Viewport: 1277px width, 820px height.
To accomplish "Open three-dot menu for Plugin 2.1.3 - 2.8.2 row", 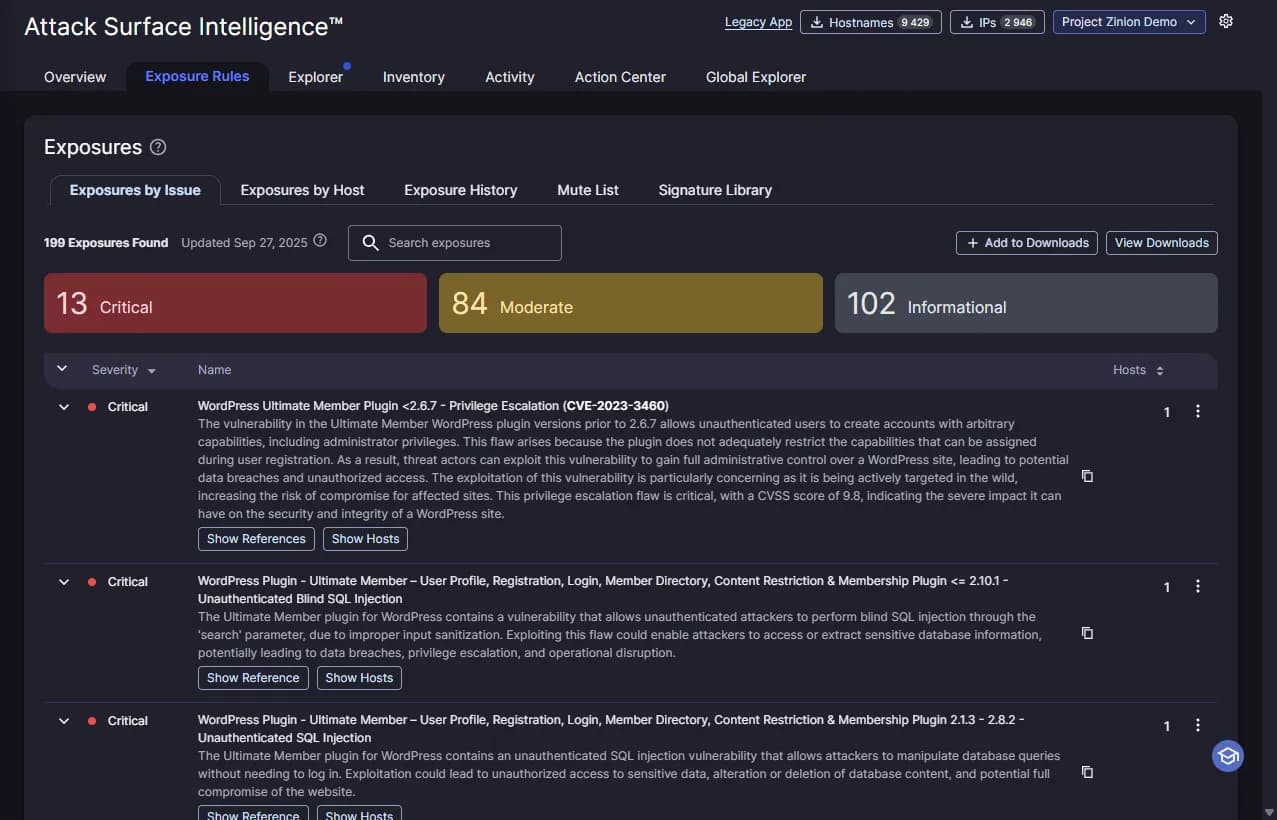I will [1198, 725].
